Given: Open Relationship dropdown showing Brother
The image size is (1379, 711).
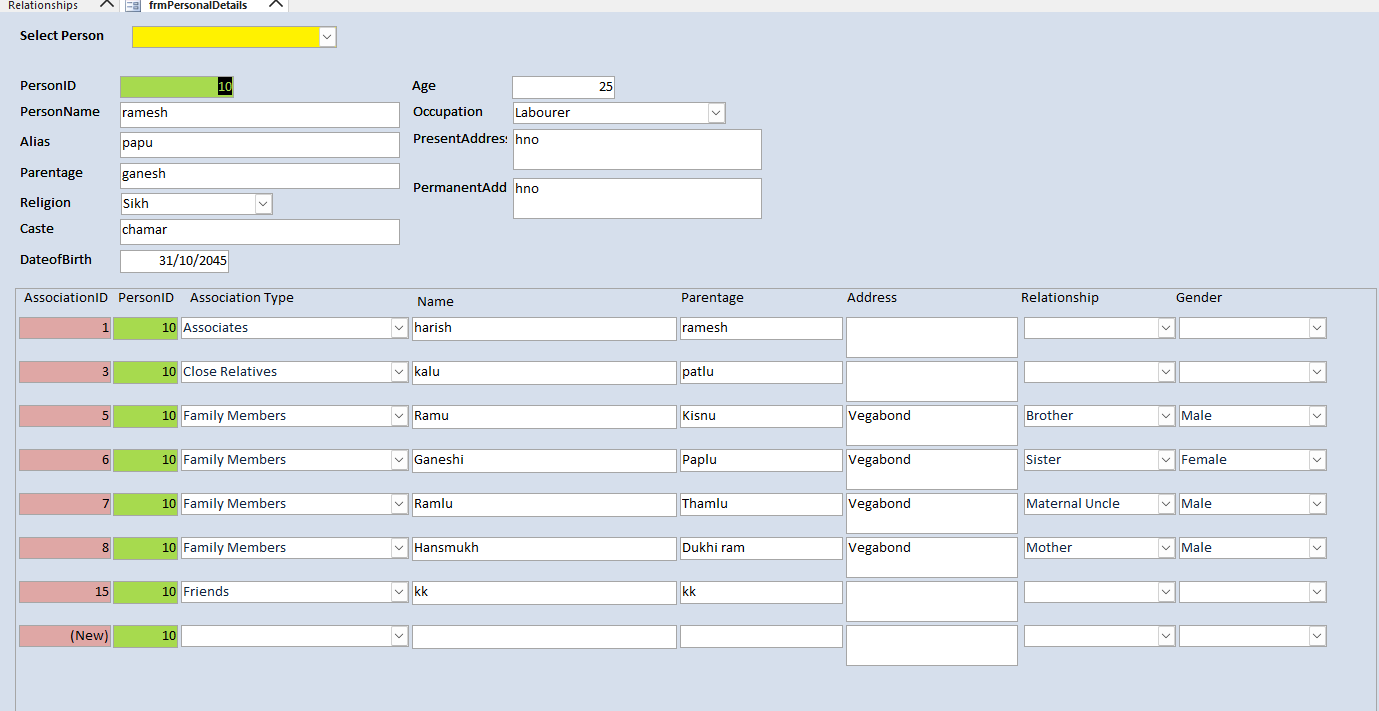Looking at the screenshot, I should pos(1166,416).
